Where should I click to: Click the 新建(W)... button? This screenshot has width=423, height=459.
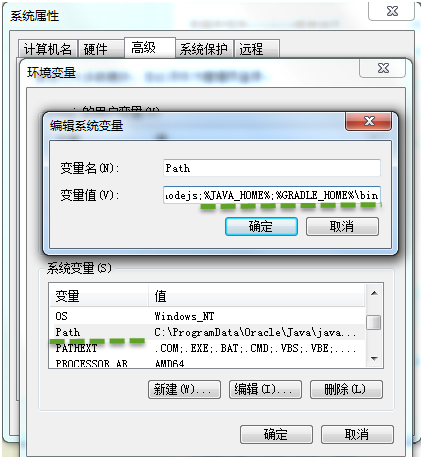click(x=184, y=389)
